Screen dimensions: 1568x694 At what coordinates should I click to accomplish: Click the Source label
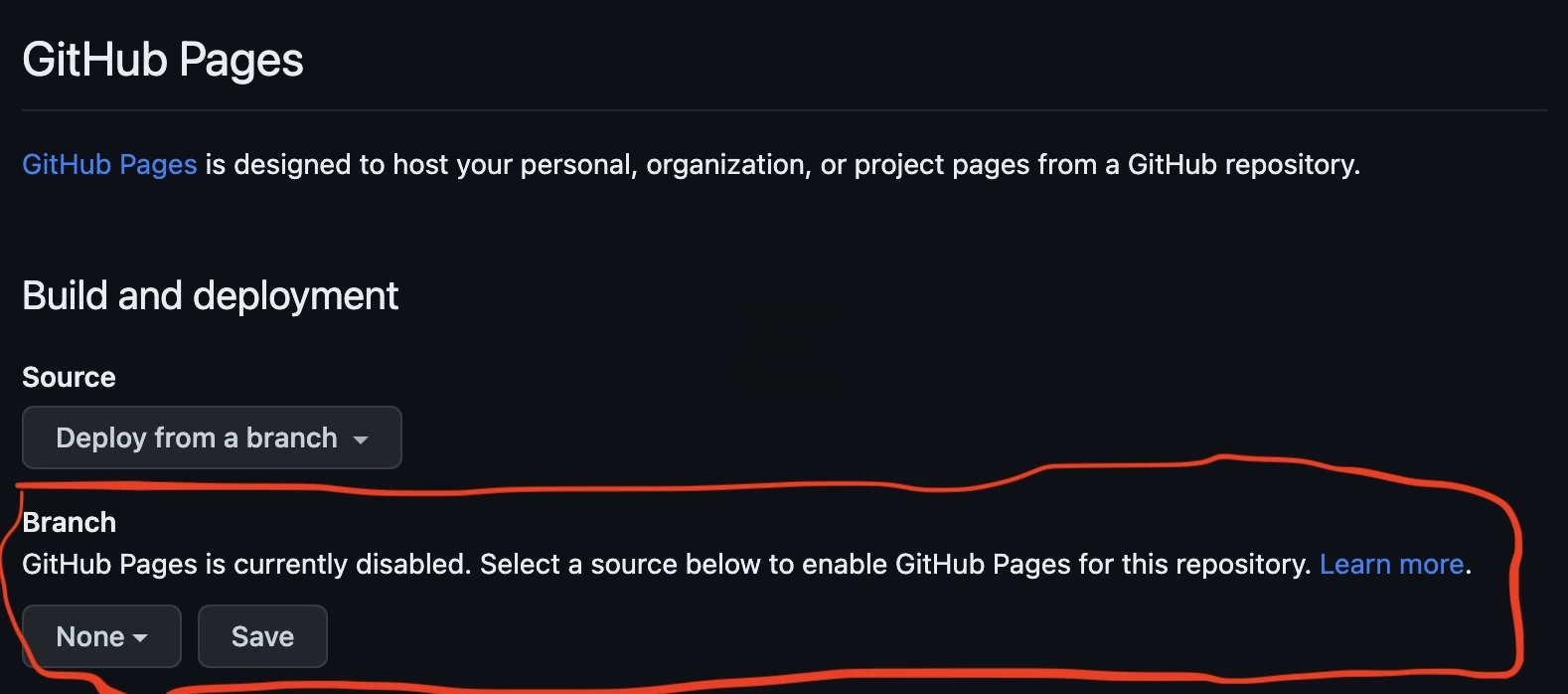[69, 378]
